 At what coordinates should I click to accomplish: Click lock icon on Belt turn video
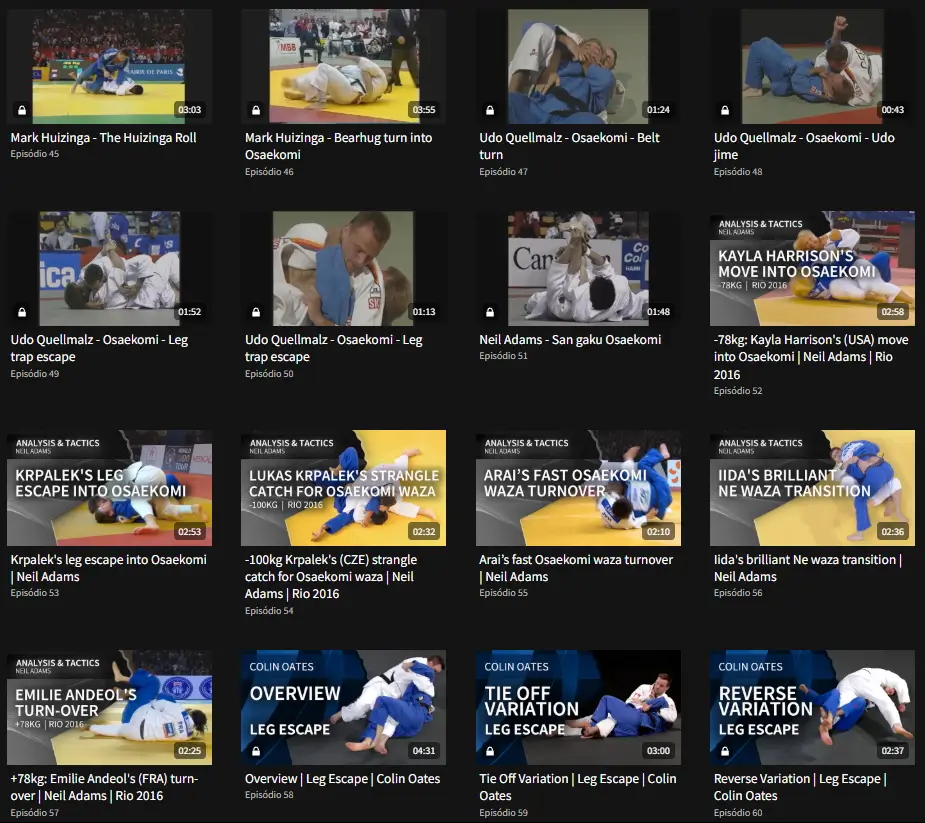coord(490,110)
